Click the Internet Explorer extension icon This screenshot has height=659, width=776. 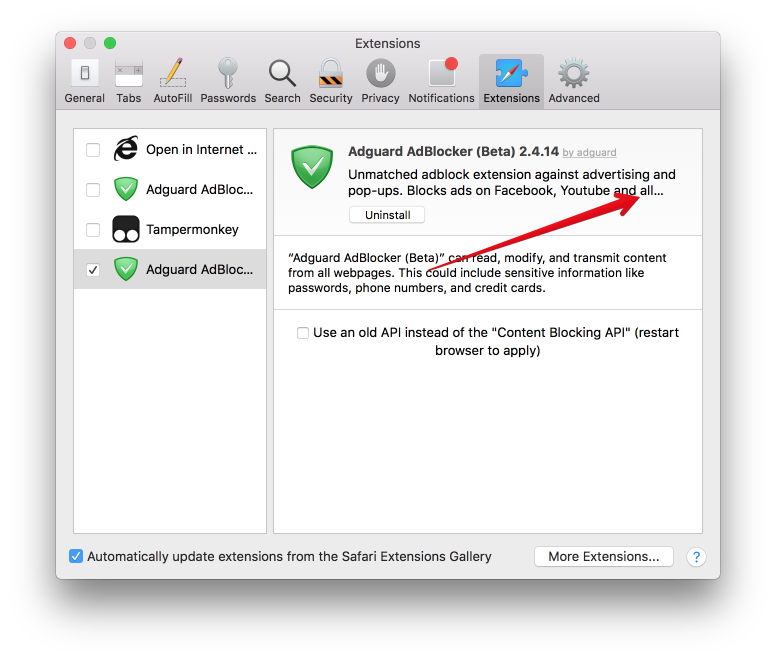click(126, 149)
